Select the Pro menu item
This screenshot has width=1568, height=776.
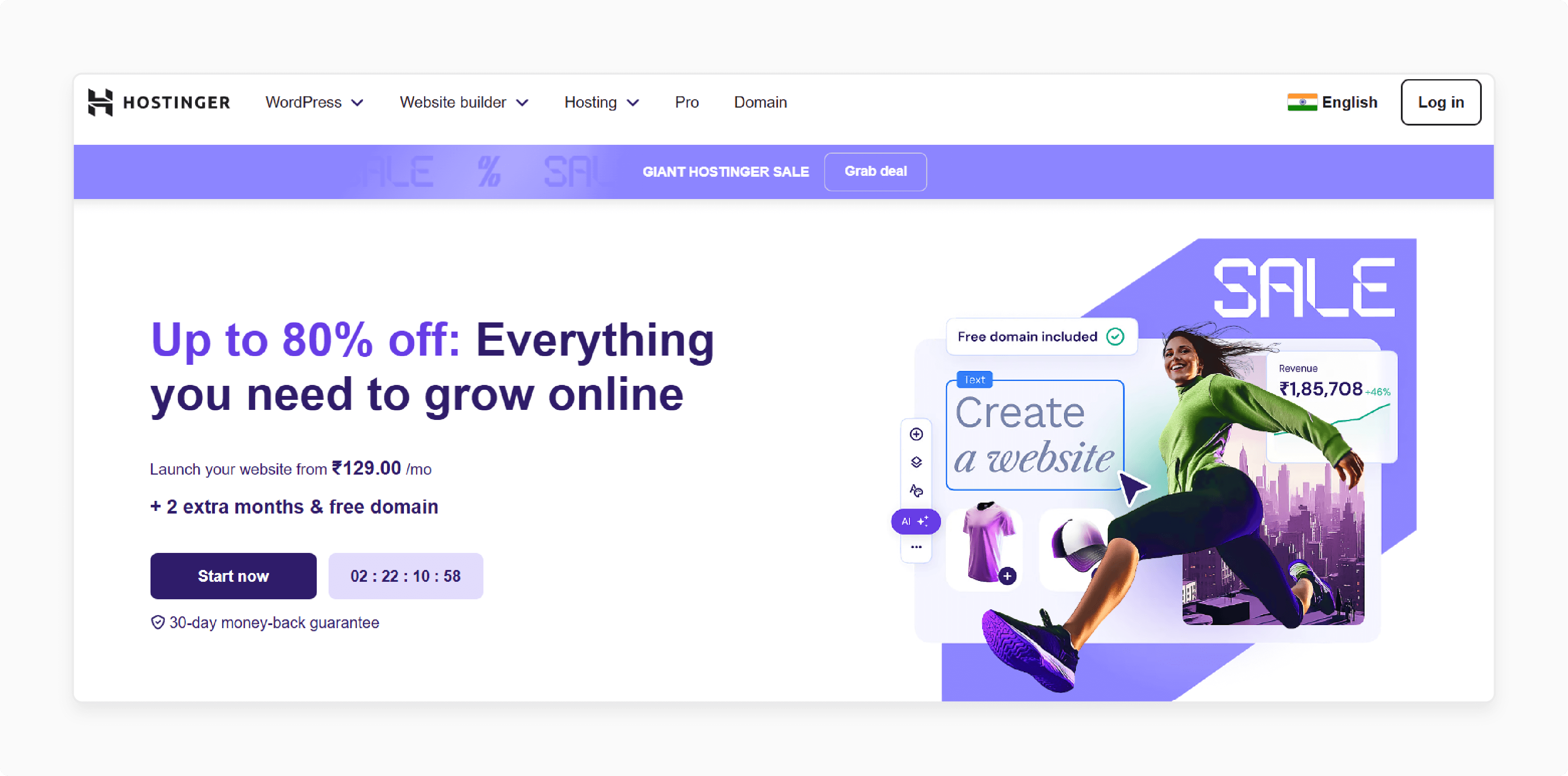tap(687, 102)
